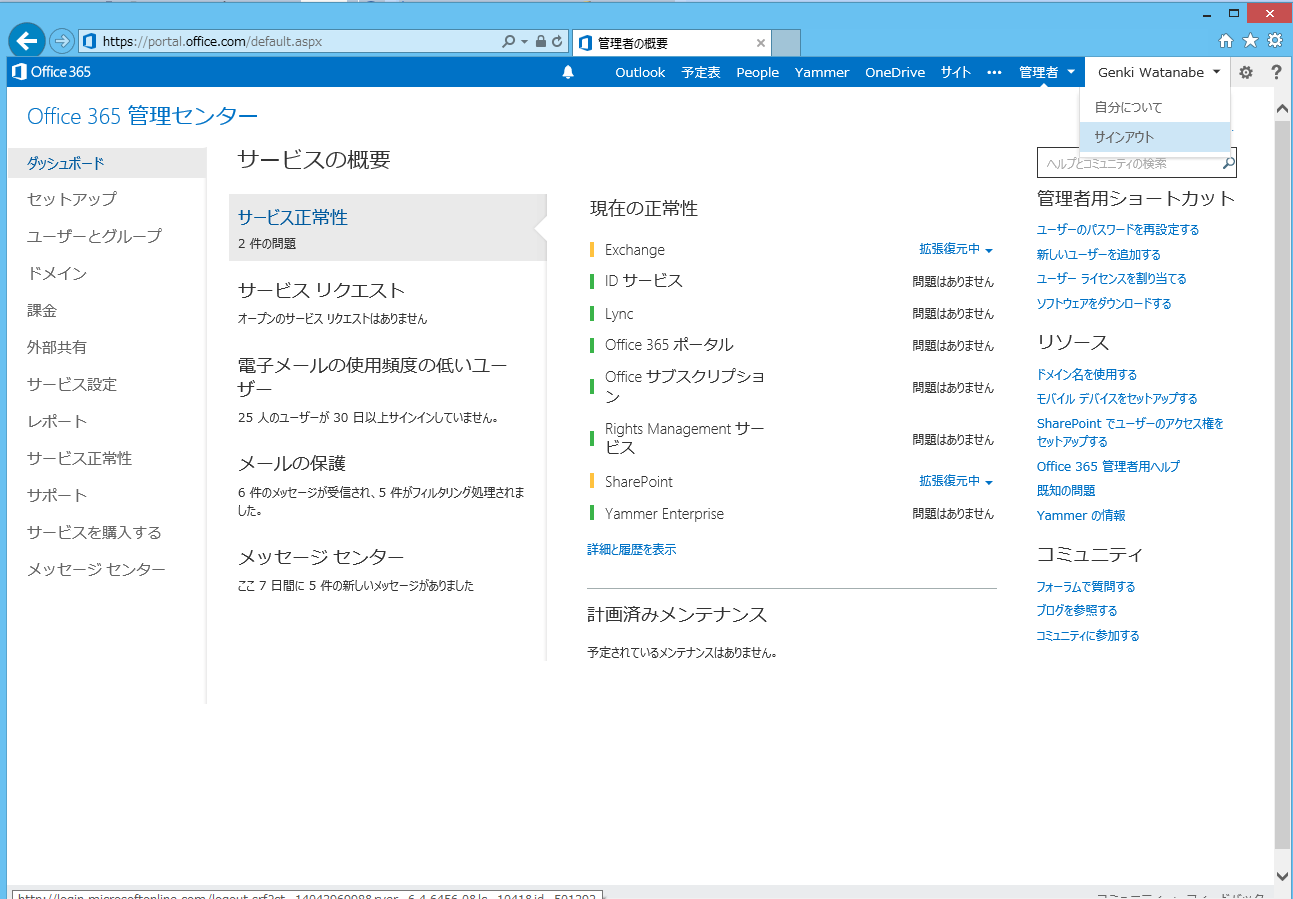The width and height of the screenshot is (1293, 899).
Task: Click the lock icon in address bar
Action: click(x=541, y=42)
